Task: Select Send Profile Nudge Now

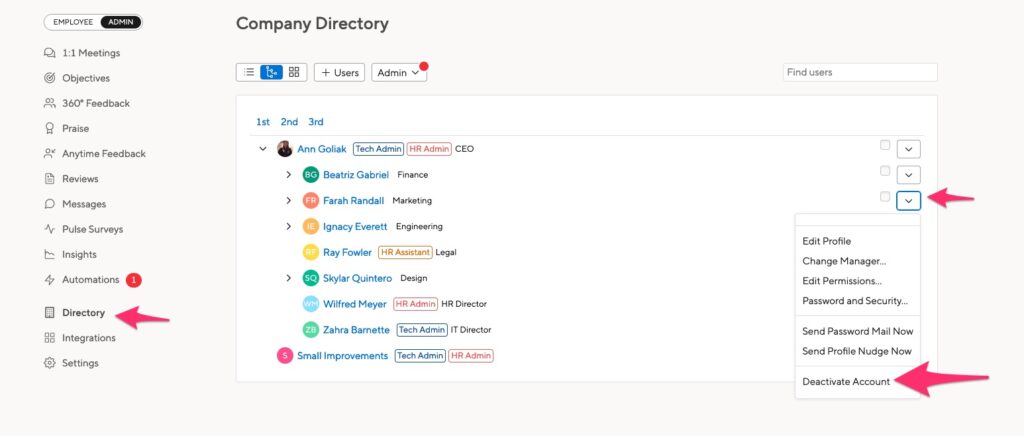Action: tap(857, 351)
